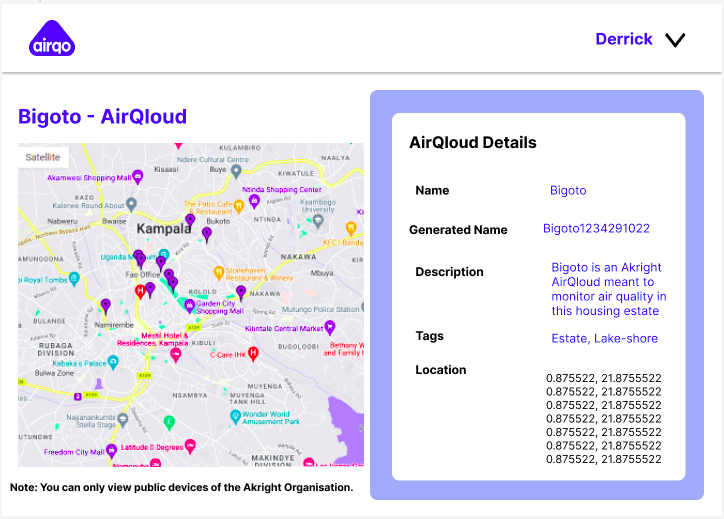This screenshot has height=519, width=724.
Task: Click the Kalerwe Round About map pin
Action: [x=132, y=204]
